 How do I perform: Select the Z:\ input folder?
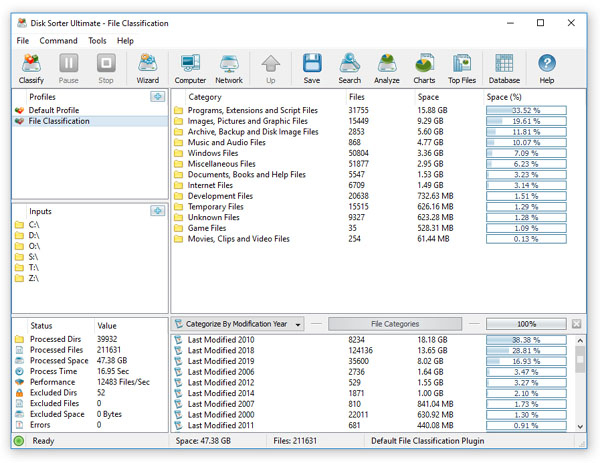coord(33,278)
